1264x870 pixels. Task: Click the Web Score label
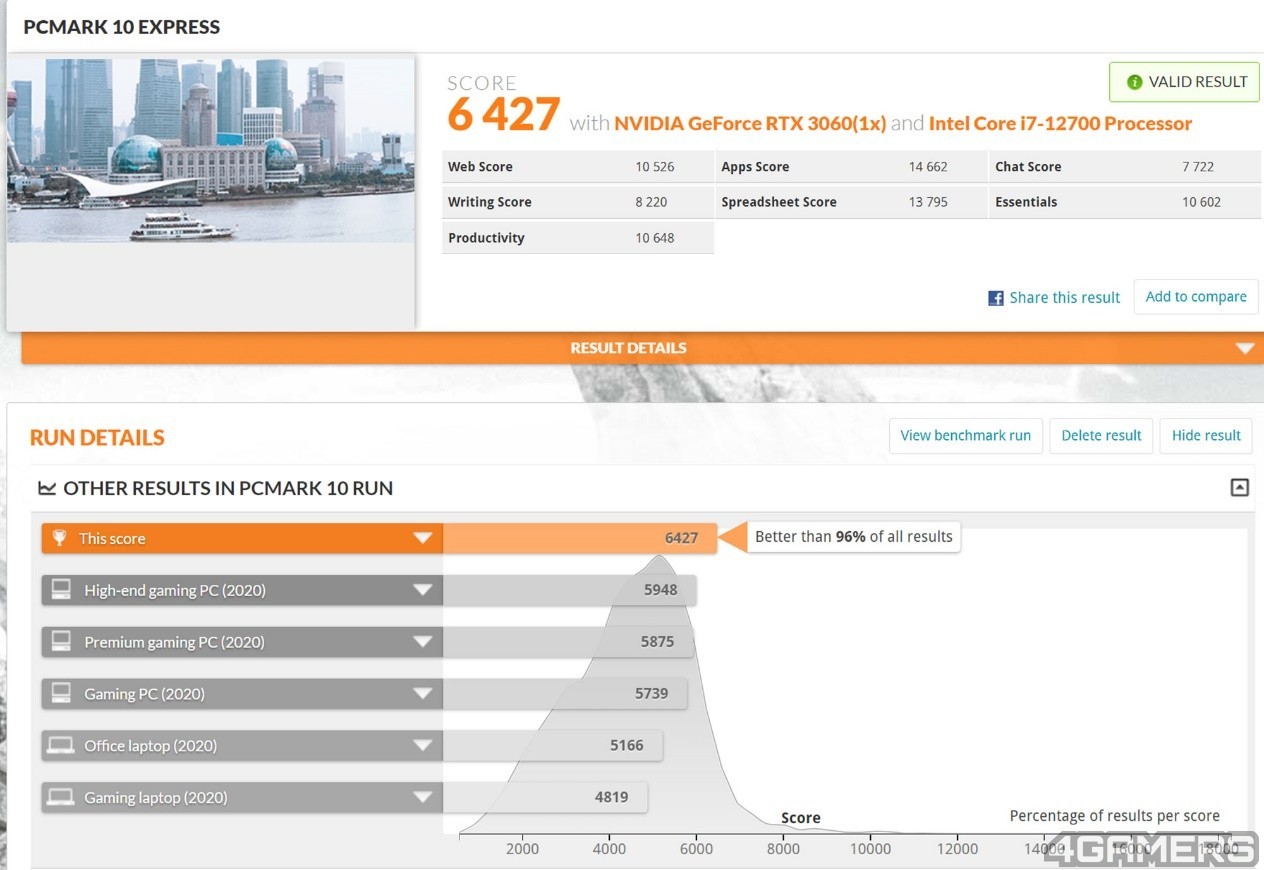click(480, 167)
